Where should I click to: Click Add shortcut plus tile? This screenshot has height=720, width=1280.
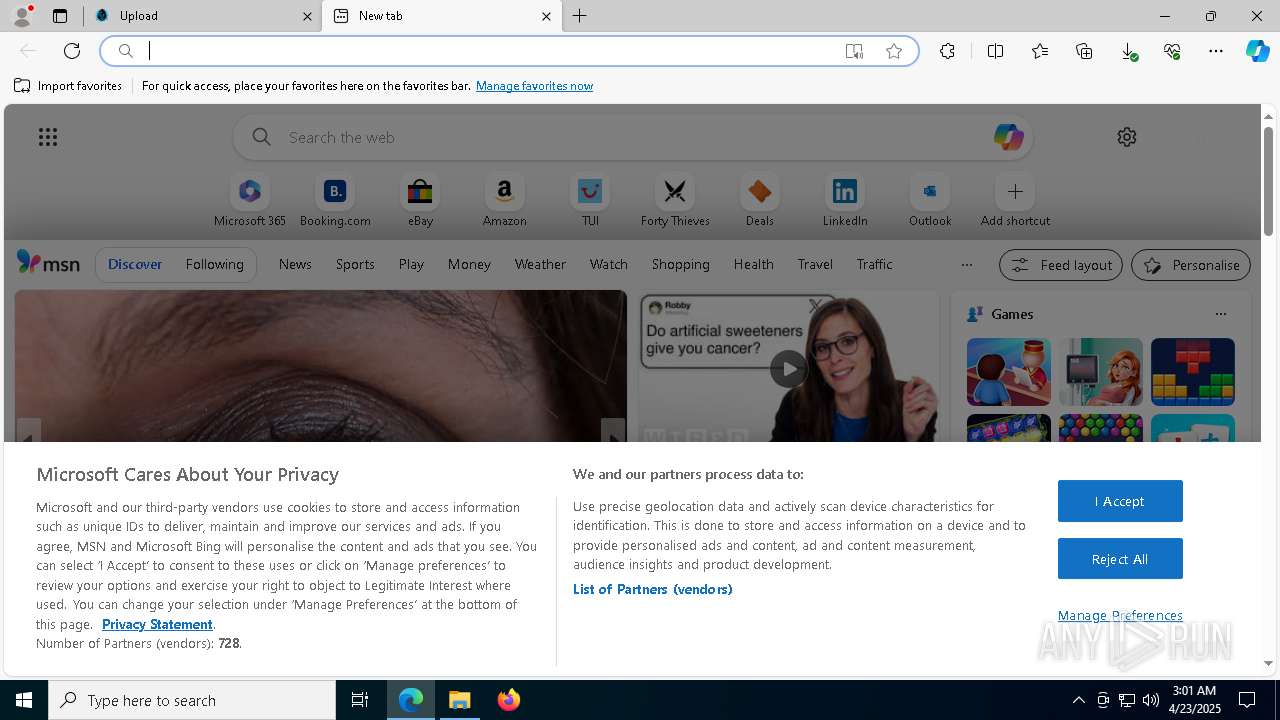[x=1015, y=201]
